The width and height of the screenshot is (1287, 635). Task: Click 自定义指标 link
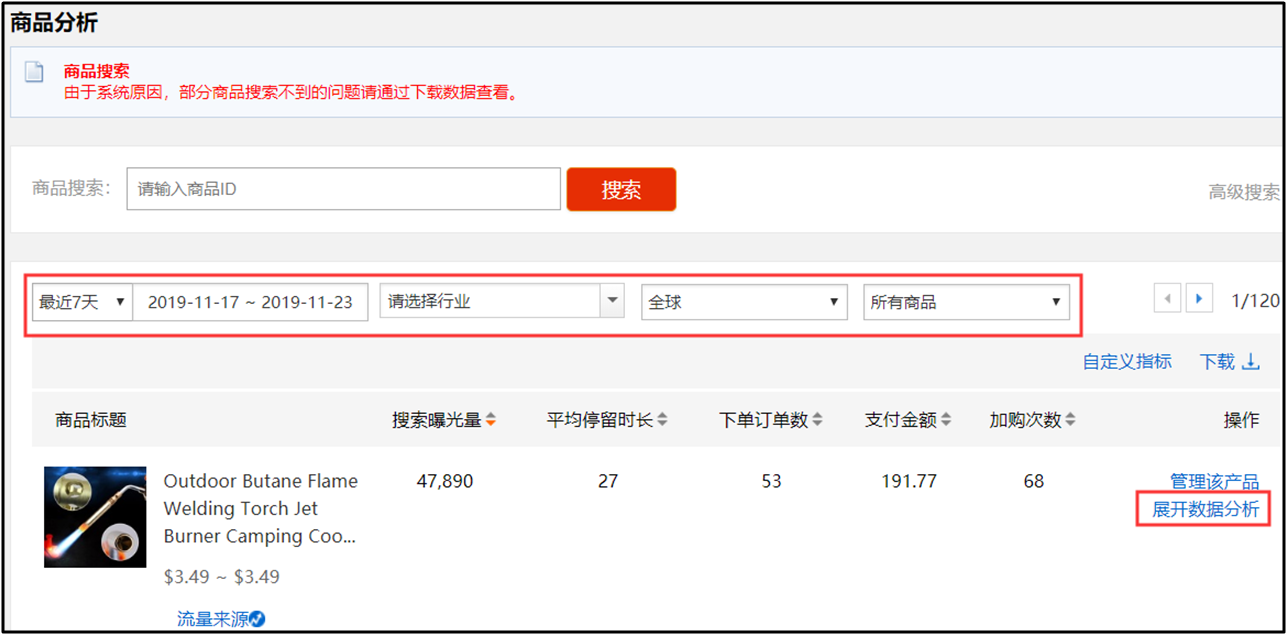coord(1127,362)
